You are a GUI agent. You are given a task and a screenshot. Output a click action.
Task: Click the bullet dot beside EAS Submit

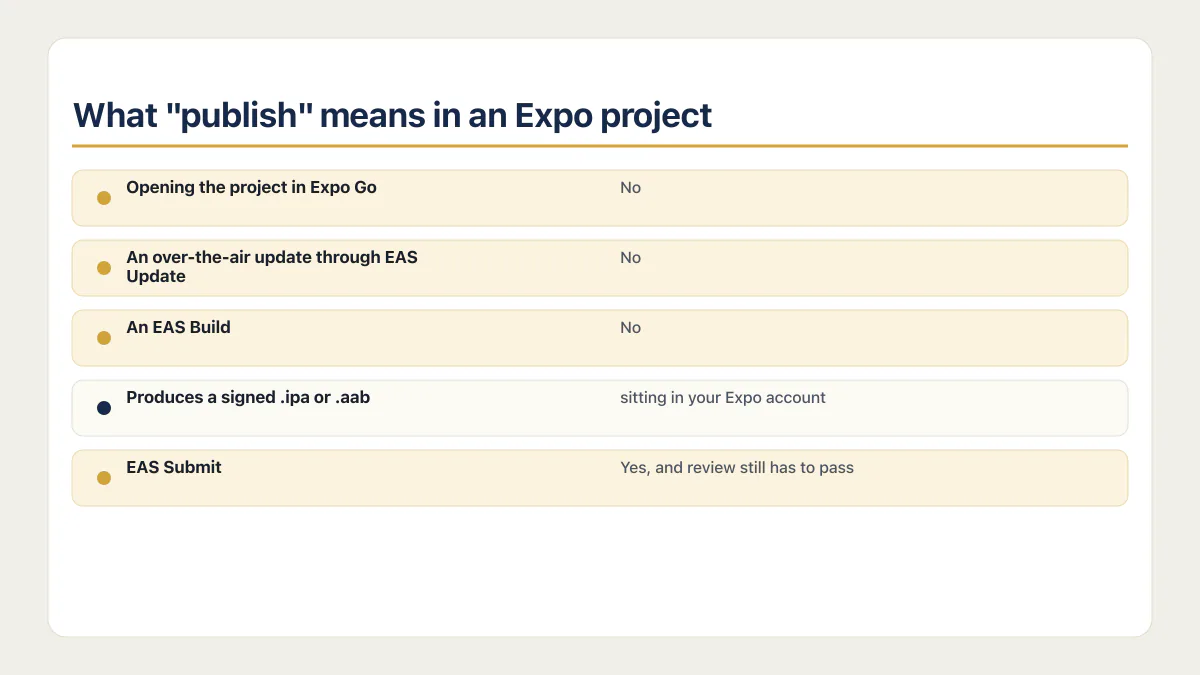104,478
